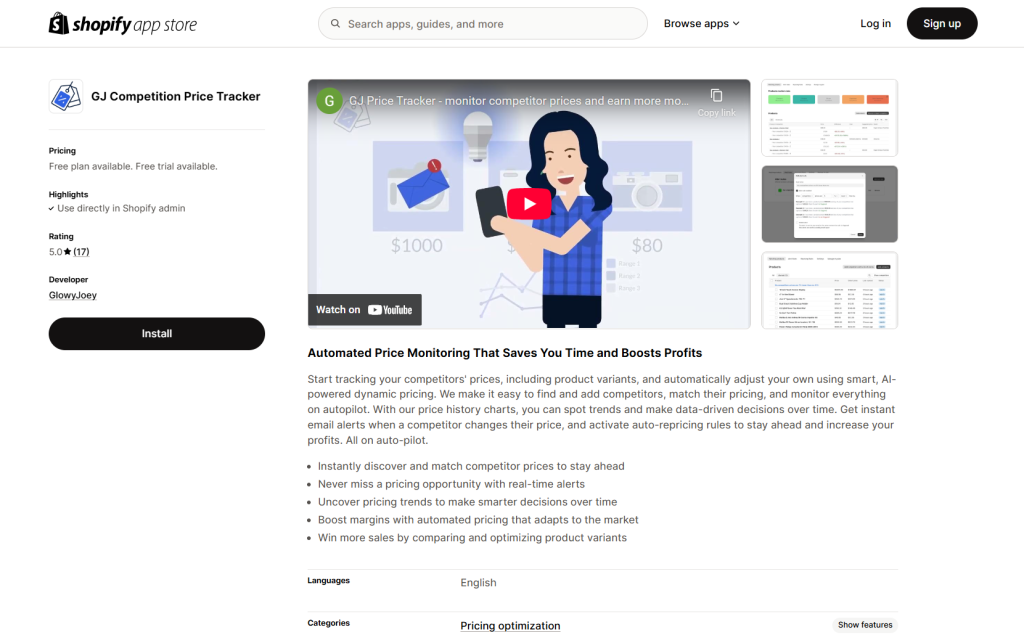Click the rating star icon

[67, 251]
